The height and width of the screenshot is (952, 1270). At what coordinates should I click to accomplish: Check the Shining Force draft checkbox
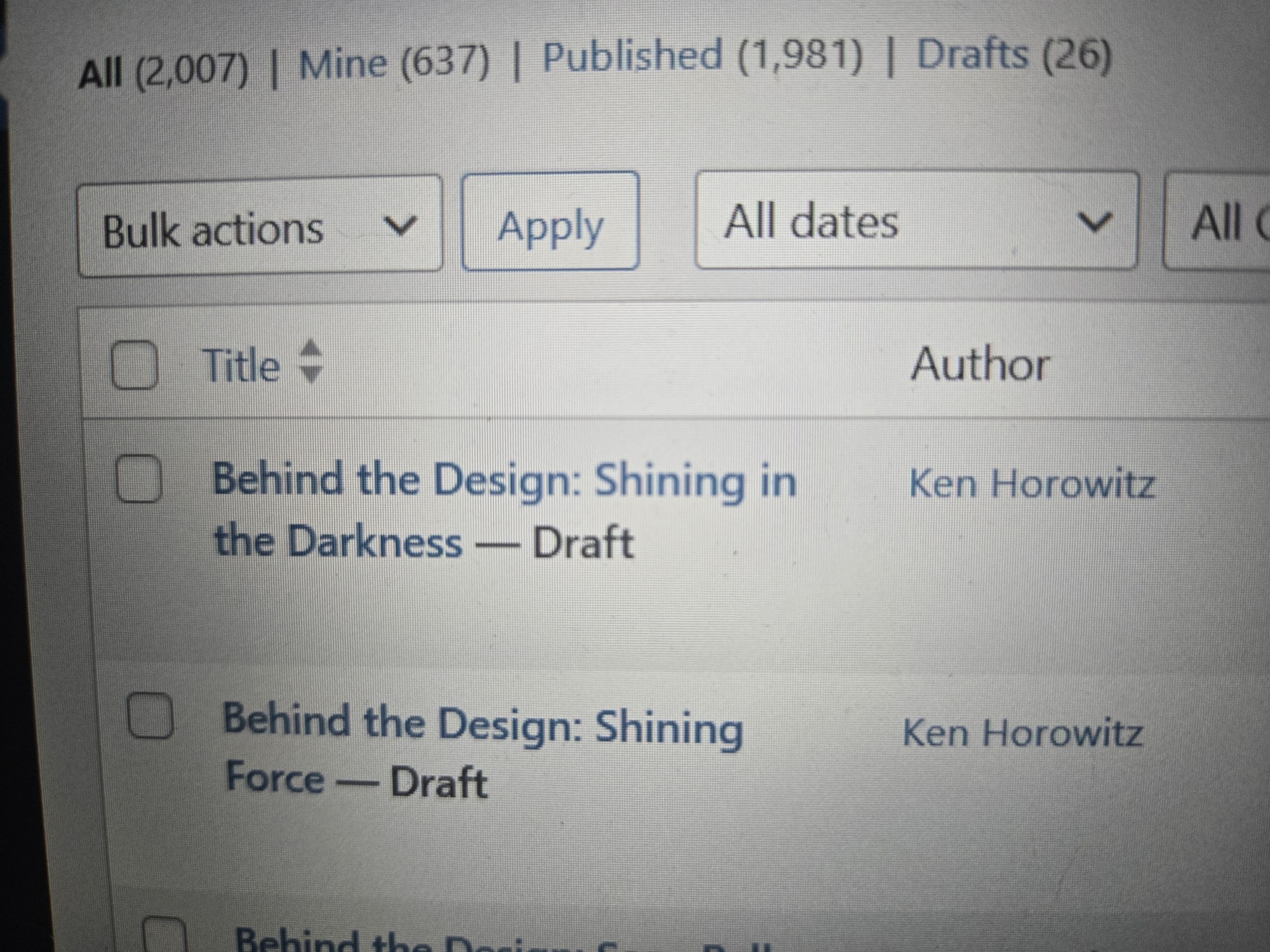150,715
